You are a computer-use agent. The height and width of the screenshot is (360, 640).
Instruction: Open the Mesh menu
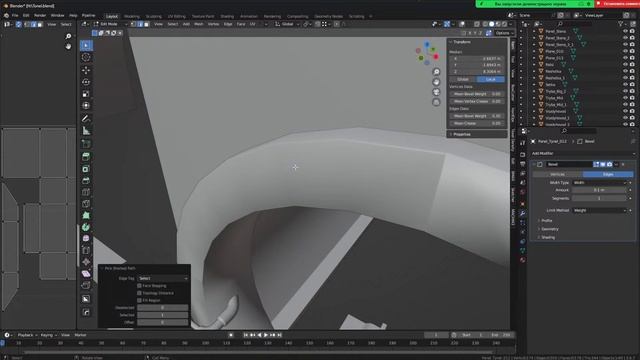coord(199,24)
